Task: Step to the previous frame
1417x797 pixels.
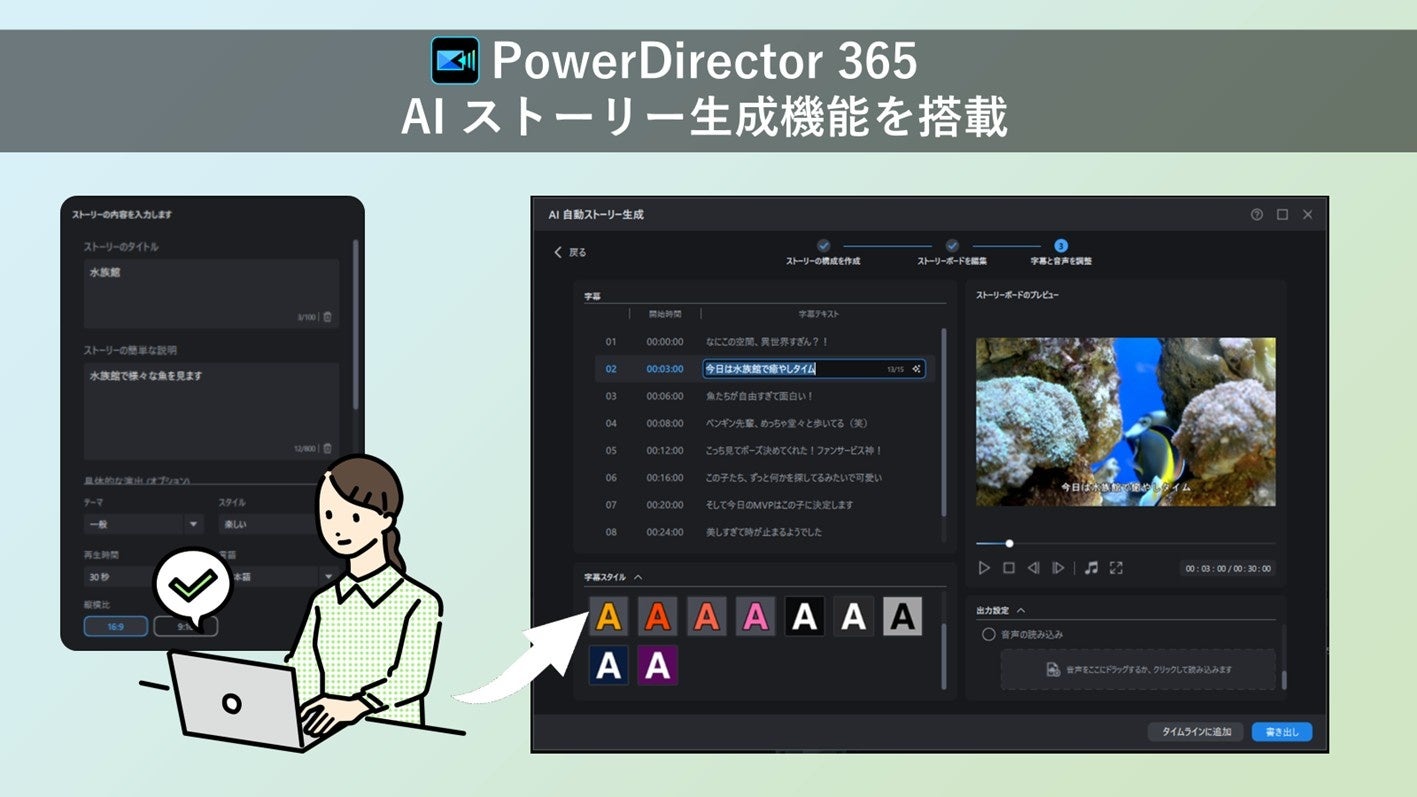Action: (x=1034, y=568)
